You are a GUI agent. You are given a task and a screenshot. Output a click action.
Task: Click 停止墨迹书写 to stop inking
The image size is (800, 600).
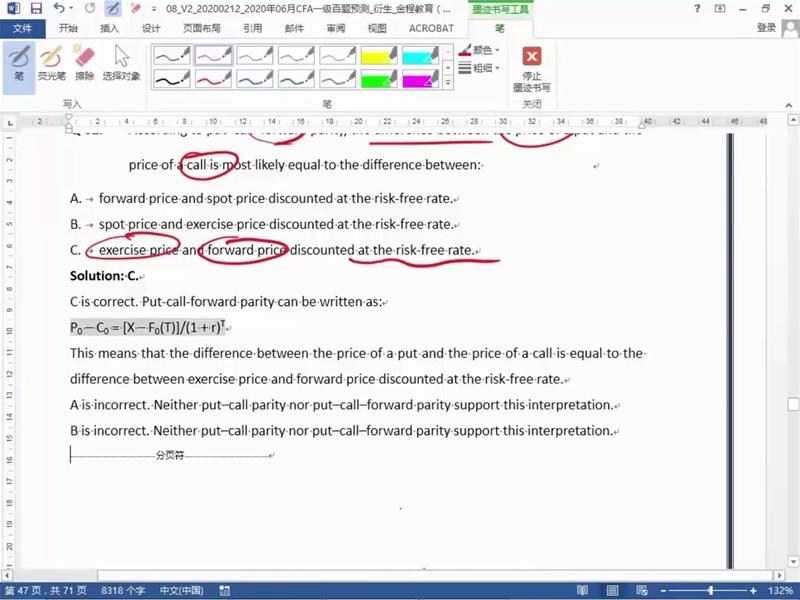click(x=532, y=69)
